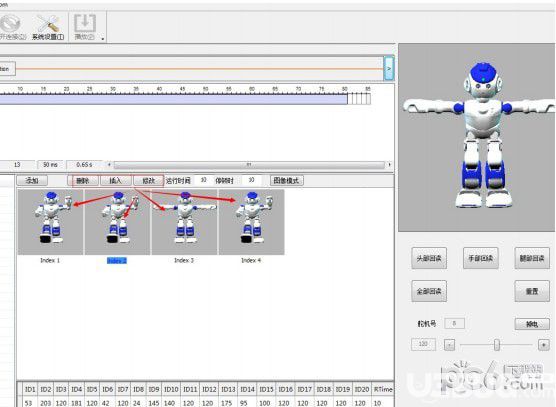Click the 头部回读 head readback button

click(x=429, y=258)
